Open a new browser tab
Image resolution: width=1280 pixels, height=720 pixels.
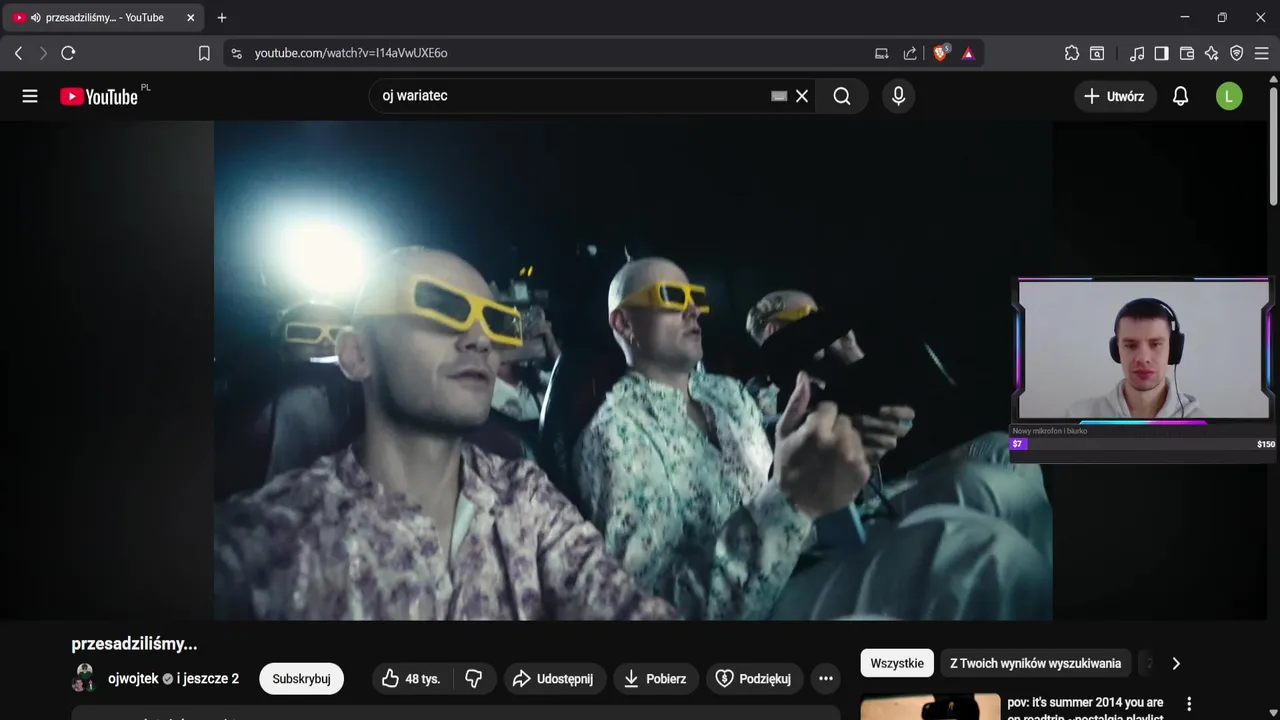[222, 18]
